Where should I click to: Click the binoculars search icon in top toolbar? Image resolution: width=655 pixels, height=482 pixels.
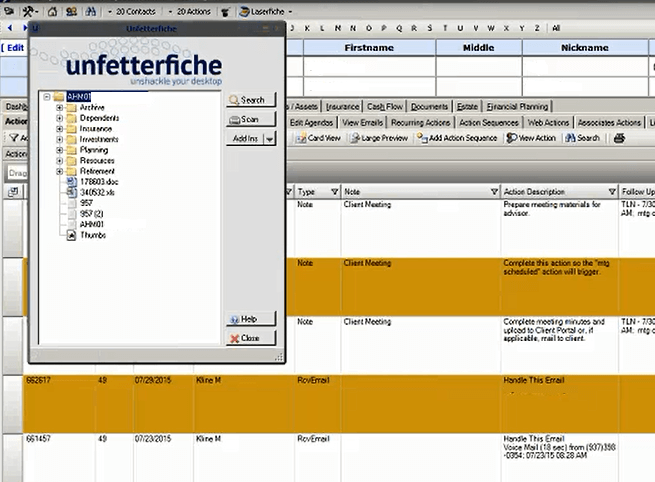(91, 12)
